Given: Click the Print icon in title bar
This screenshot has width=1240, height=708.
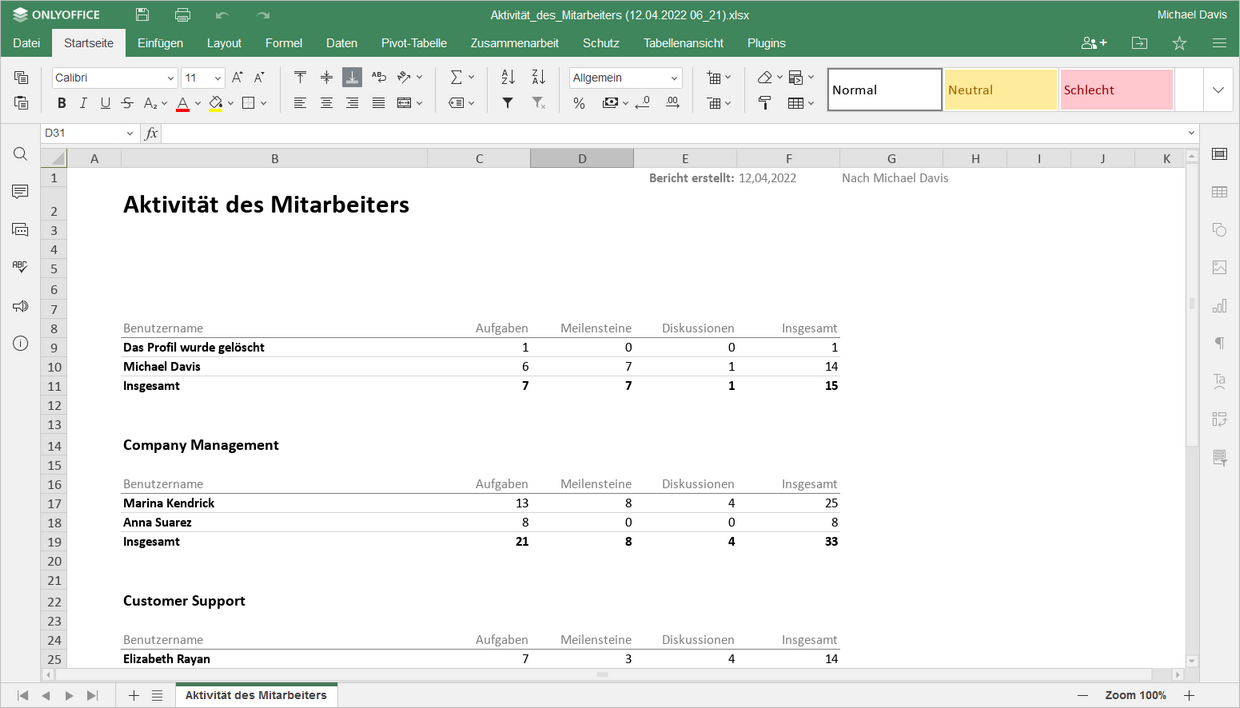Looking at the screenshot, I should click(182, 15).
